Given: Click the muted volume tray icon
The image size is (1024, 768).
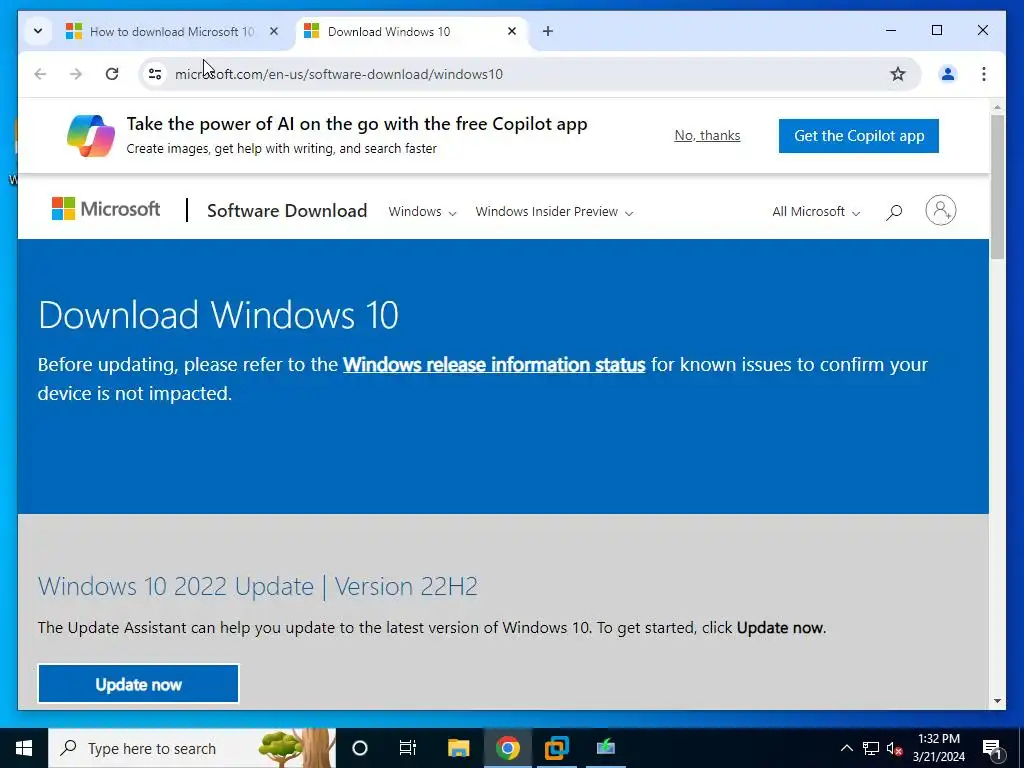Looking at the screenshot, I should click(895, 748).
